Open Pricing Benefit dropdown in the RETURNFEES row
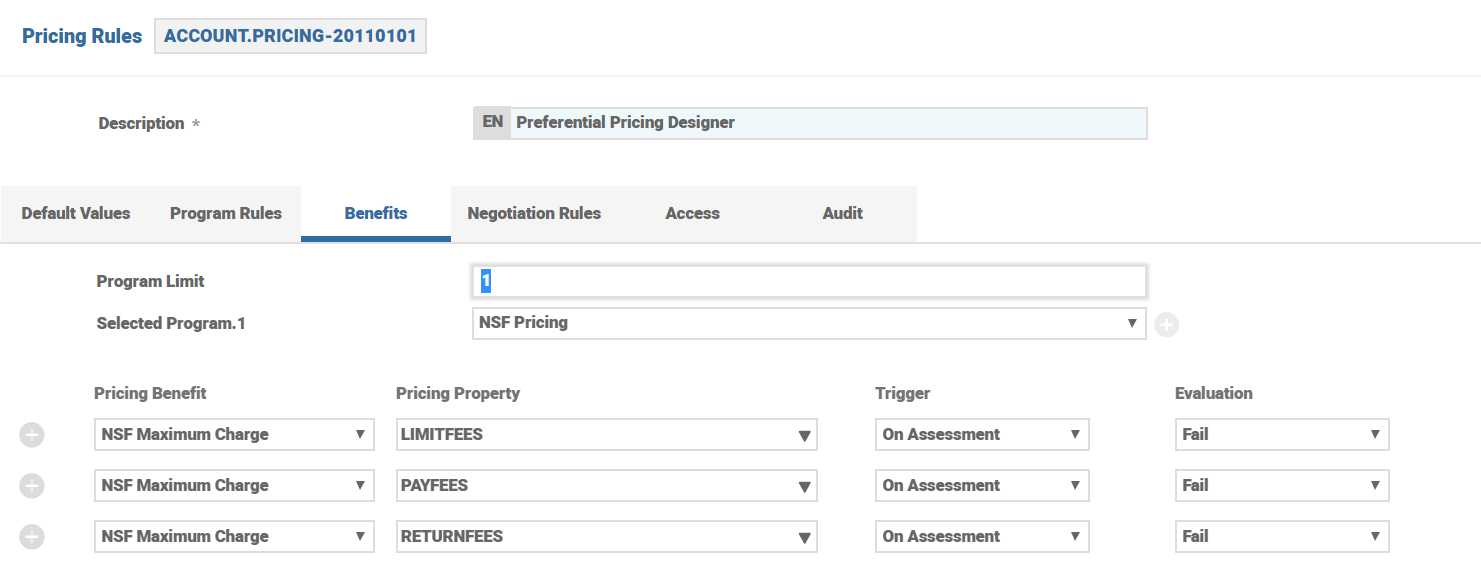Image resolution: width=1481 pixels, height=561 pixels. tap(234, 537)
